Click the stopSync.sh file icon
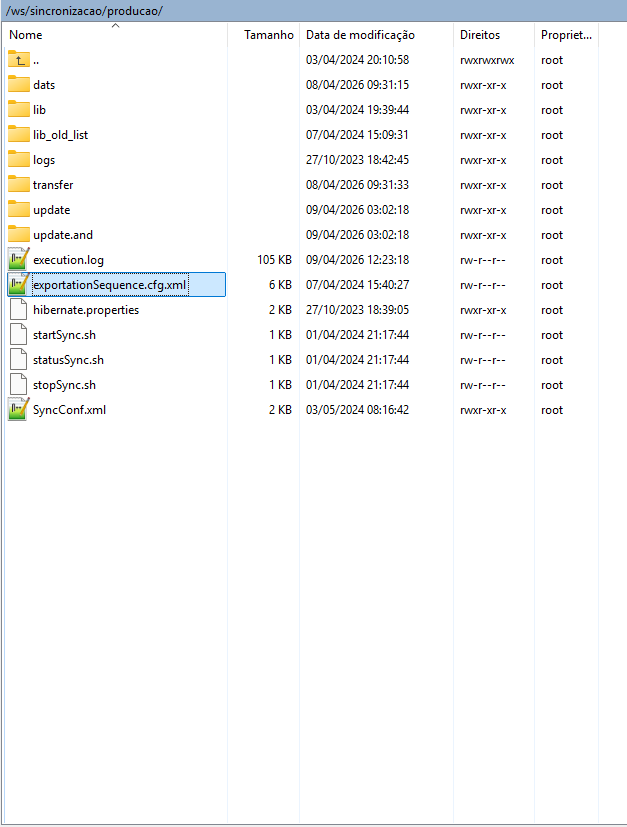The image size is (627, 827). pyautogui.click(x=19, y=384)
